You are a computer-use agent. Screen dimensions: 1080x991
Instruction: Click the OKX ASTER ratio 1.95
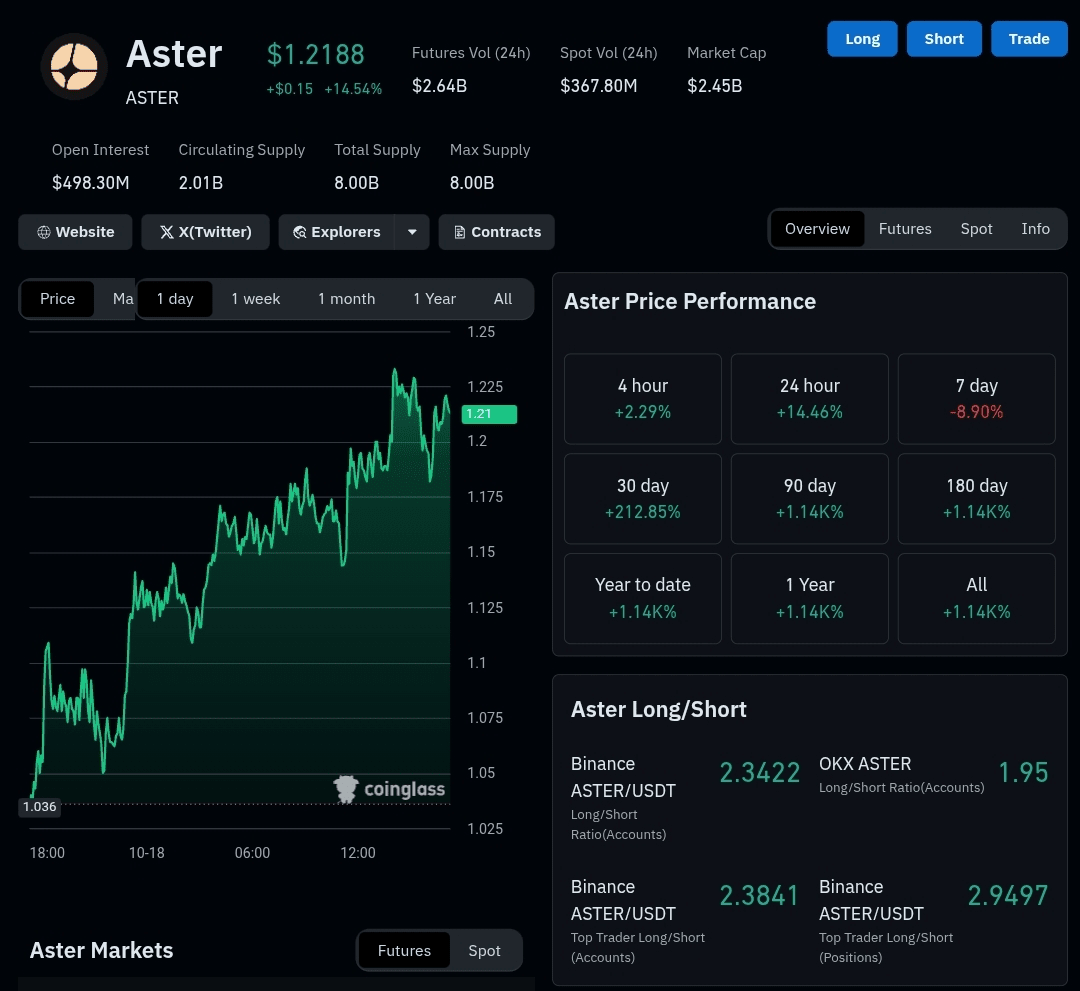1024,773
